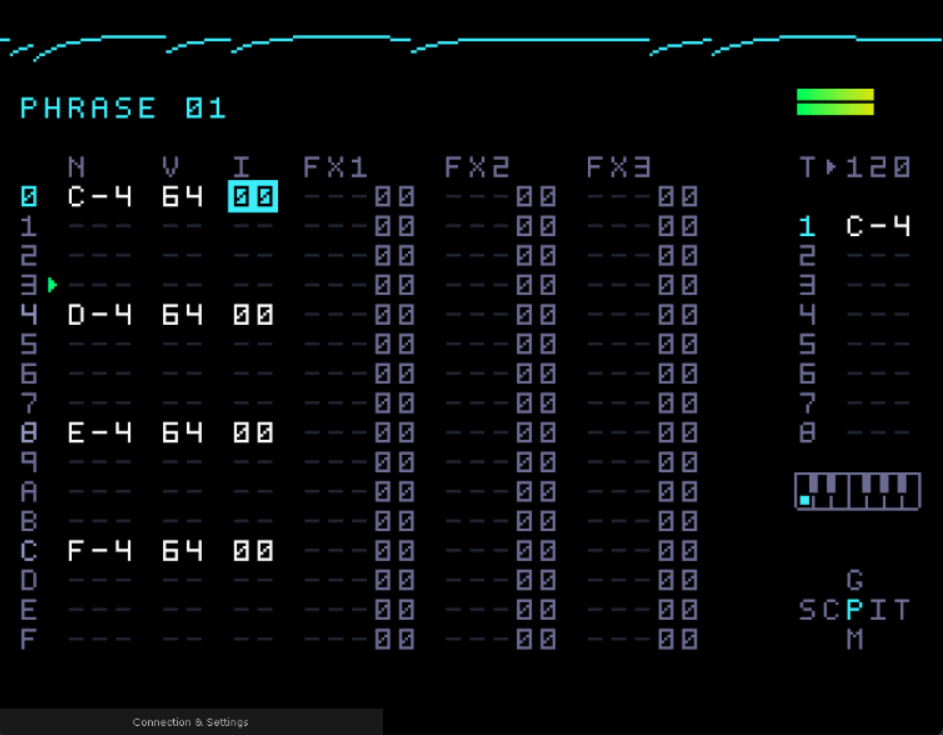The width and height of the screenshot is (943, 735).
Task: Select highlighted instrument cell 00 in row 0
Action: 252,197
